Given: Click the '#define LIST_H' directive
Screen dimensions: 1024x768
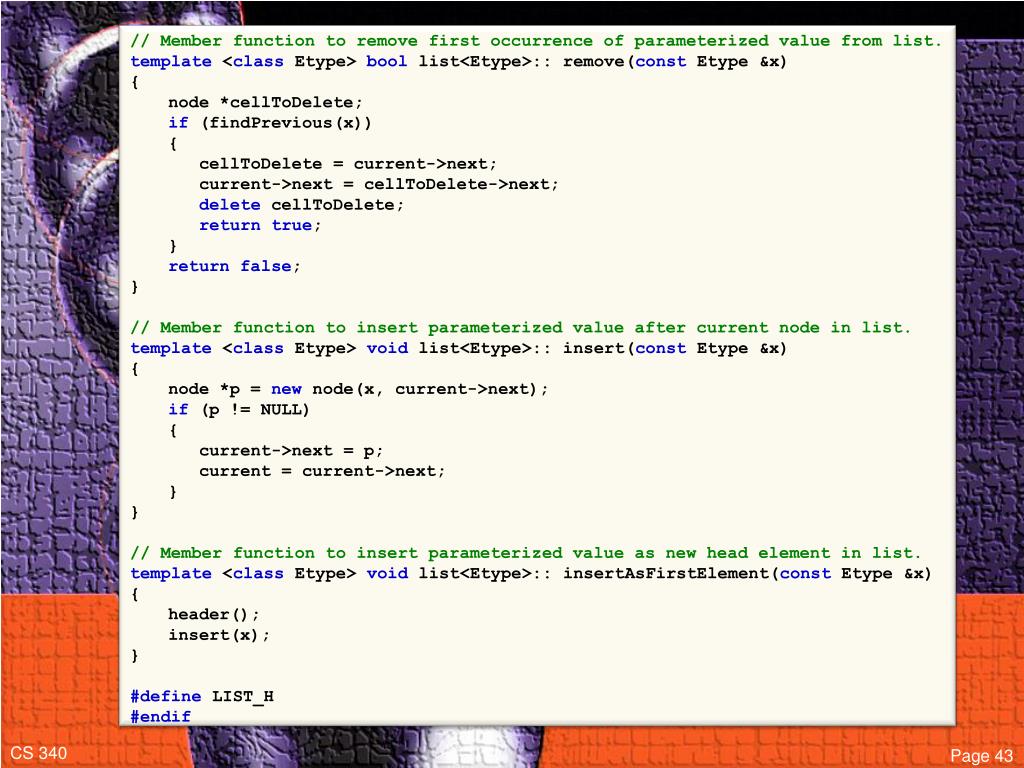Looking at the screenshot, I should (x=202, y=697).
